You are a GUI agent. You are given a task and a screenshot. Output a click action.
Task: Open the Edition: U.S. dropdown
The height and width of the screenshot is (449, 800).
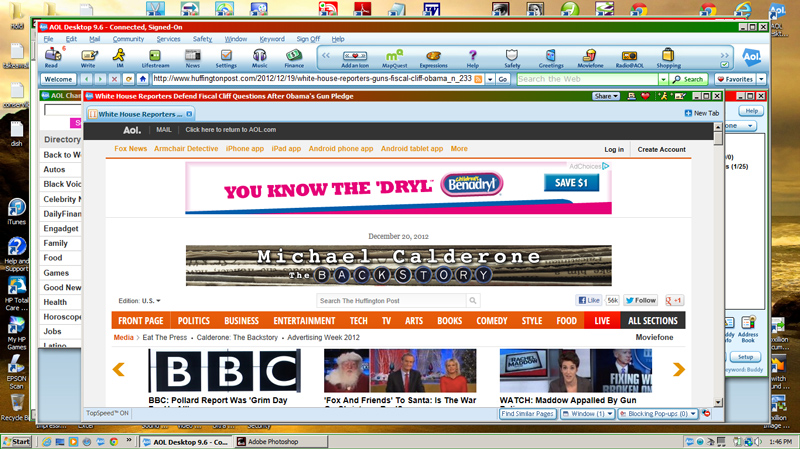[x=139, y=301]
